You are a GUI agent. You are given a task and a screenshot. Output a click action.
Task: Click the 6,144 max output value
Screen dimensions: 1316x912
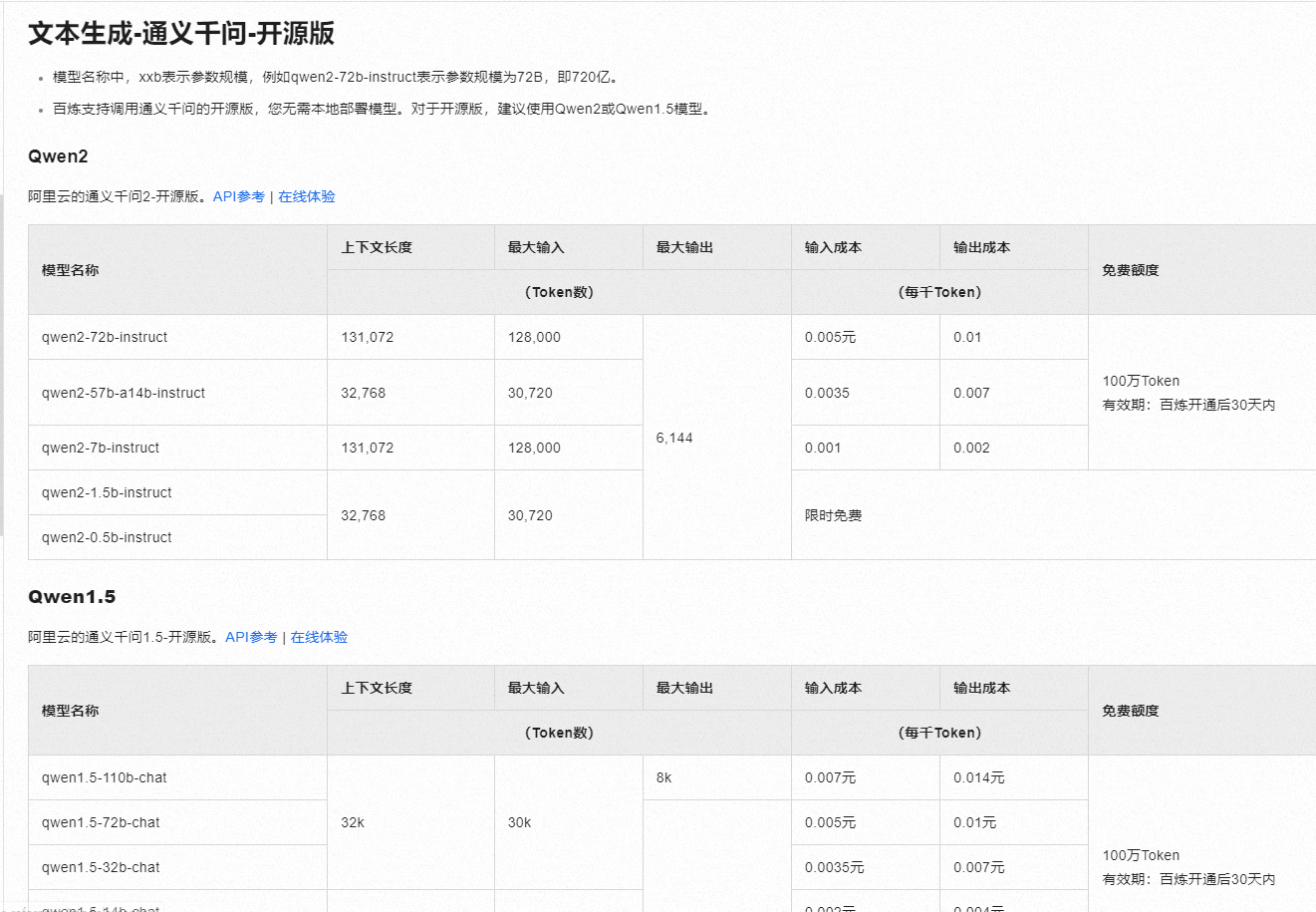point(674,438)
